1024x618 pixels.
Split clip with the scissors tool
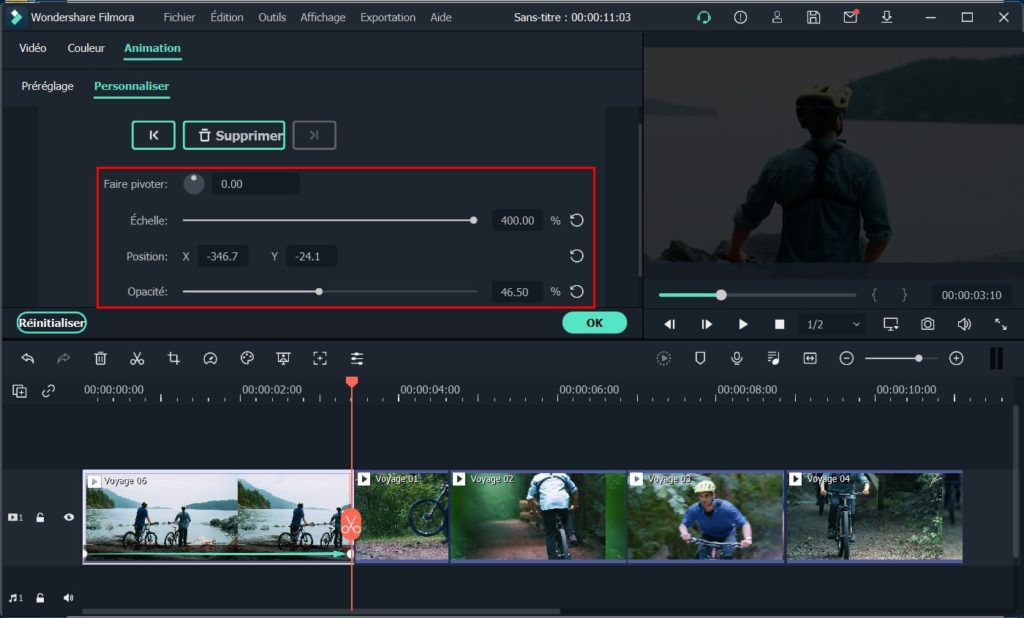(136, 358)
